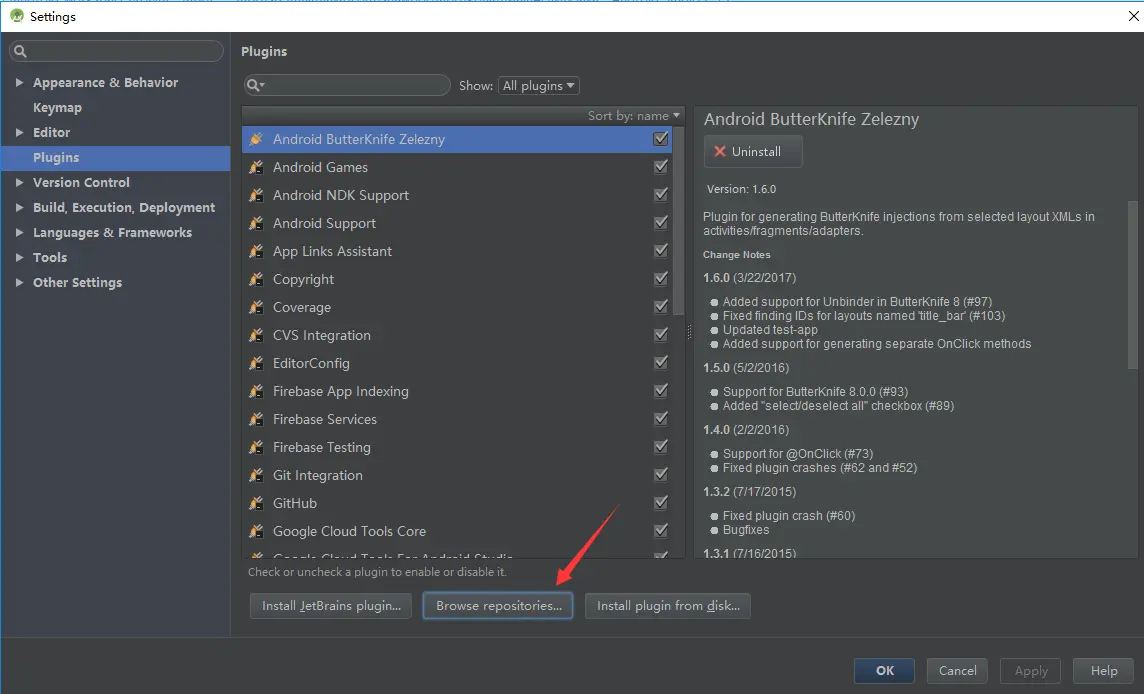The width and height of the screenshot is (1144, 694).
Task: Click the Copyright plugin icon
Action: point(256,279)
